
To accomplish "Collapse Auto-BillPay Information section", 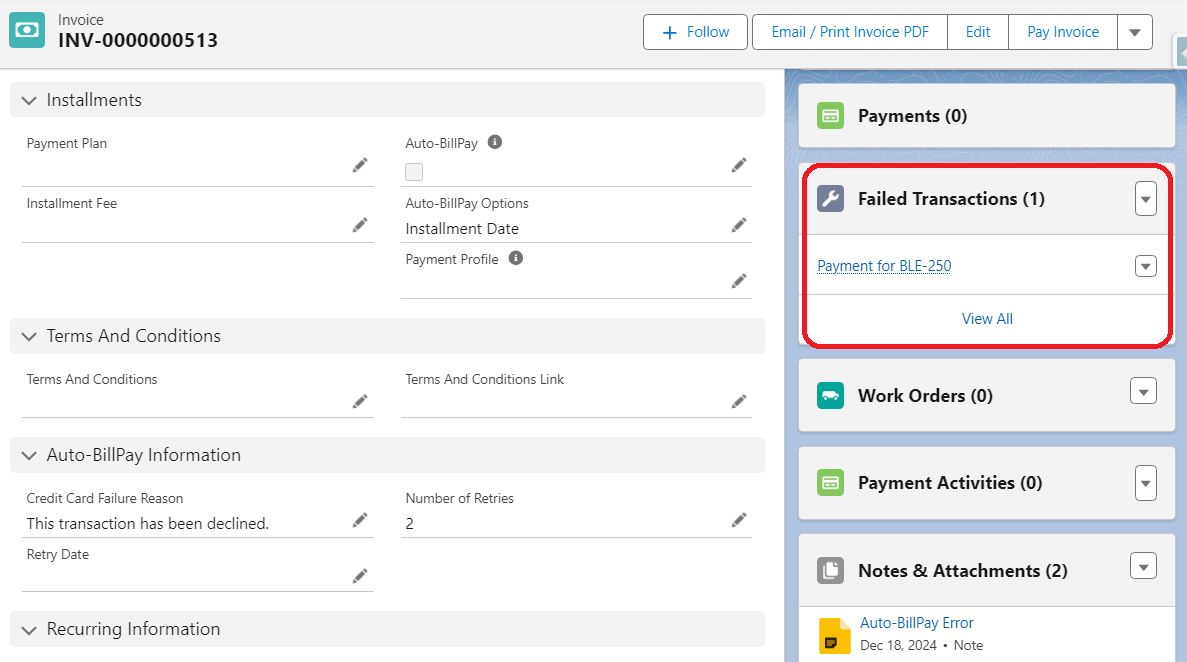I will 28,455.
